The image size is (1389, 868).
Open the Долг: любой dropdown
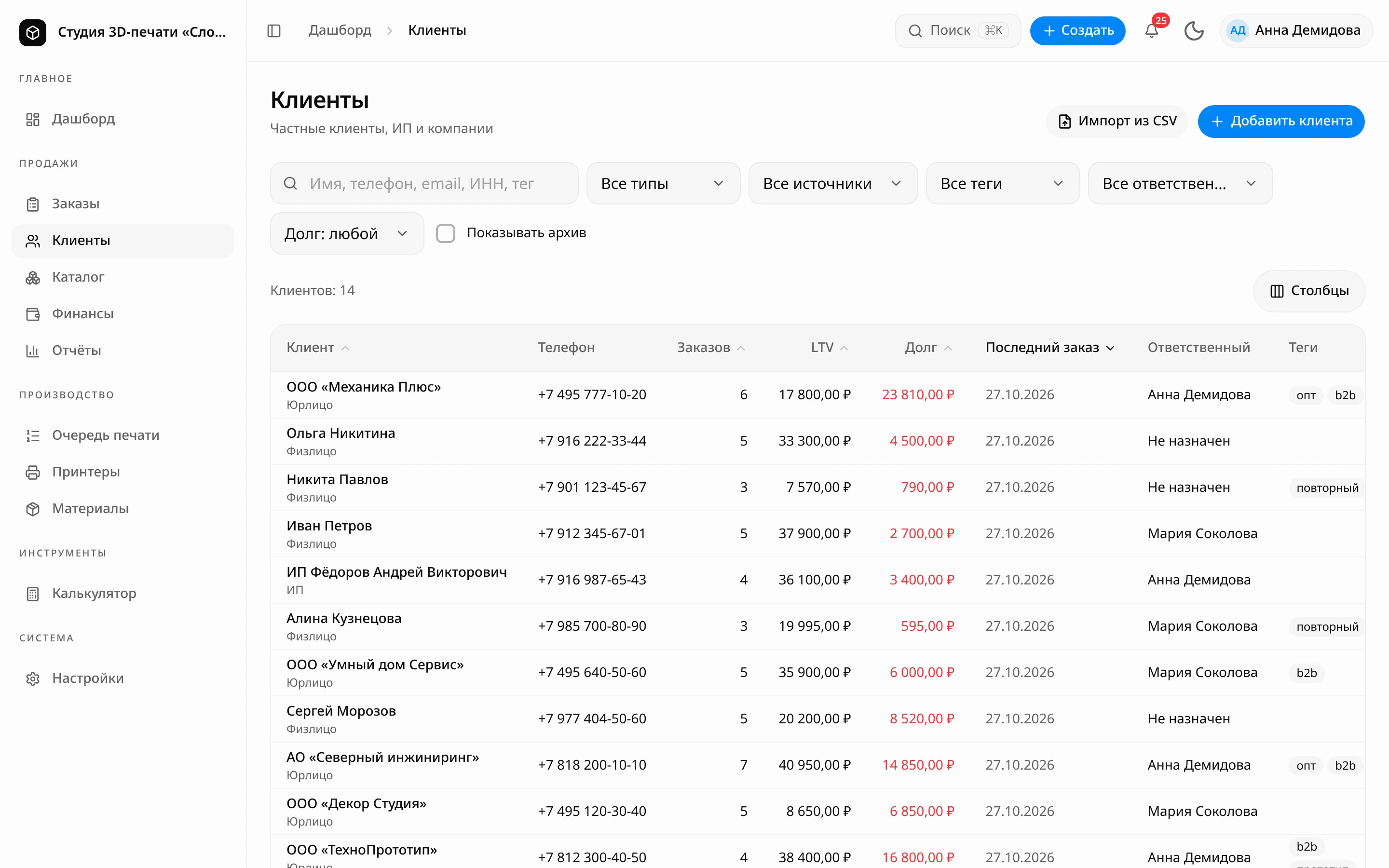[x=347, y=234]
